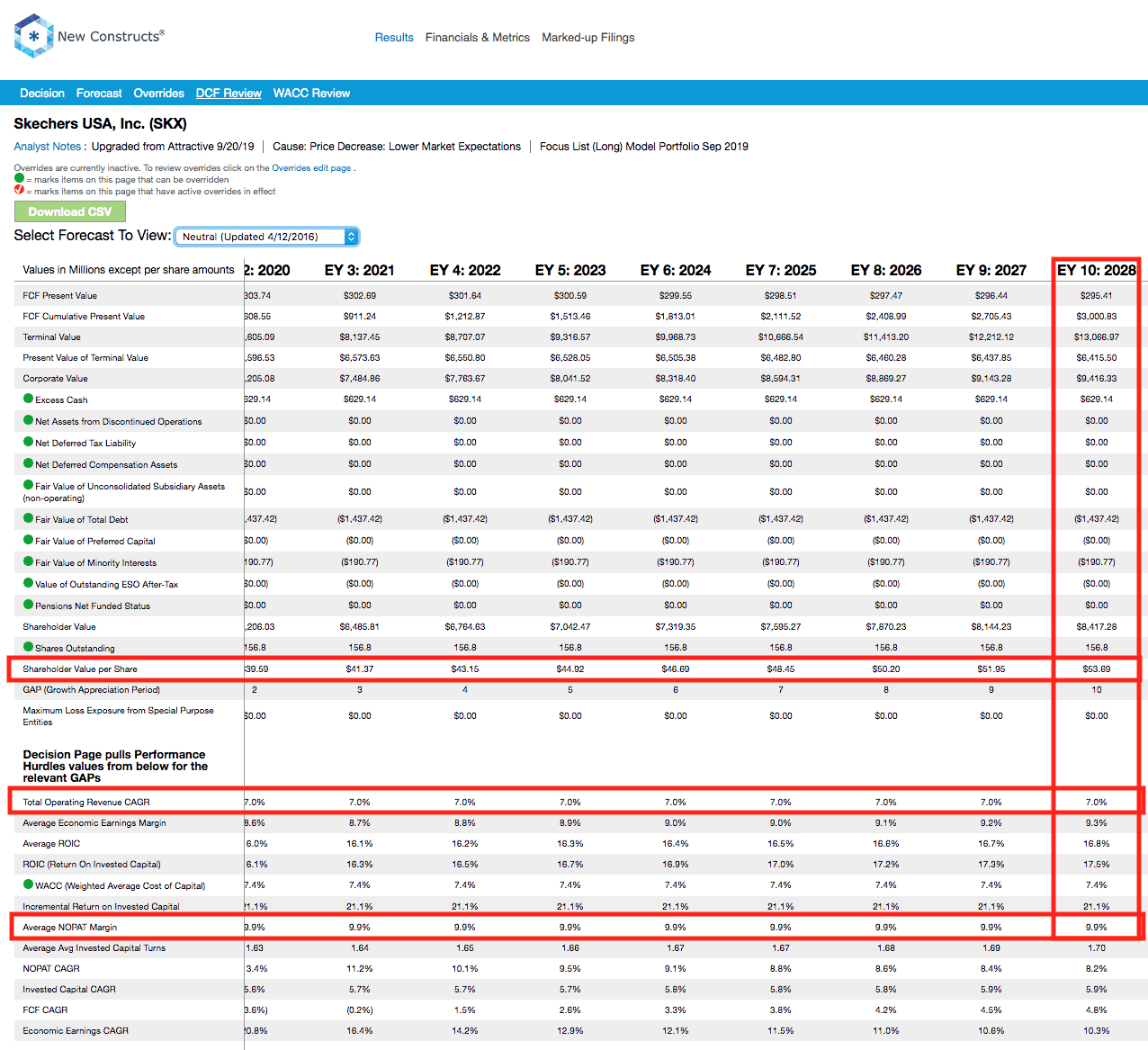Open the Select Forecast To View dropdown
The width and height of the screenshot is (1148, 1050).
click(x=267, y=237)
